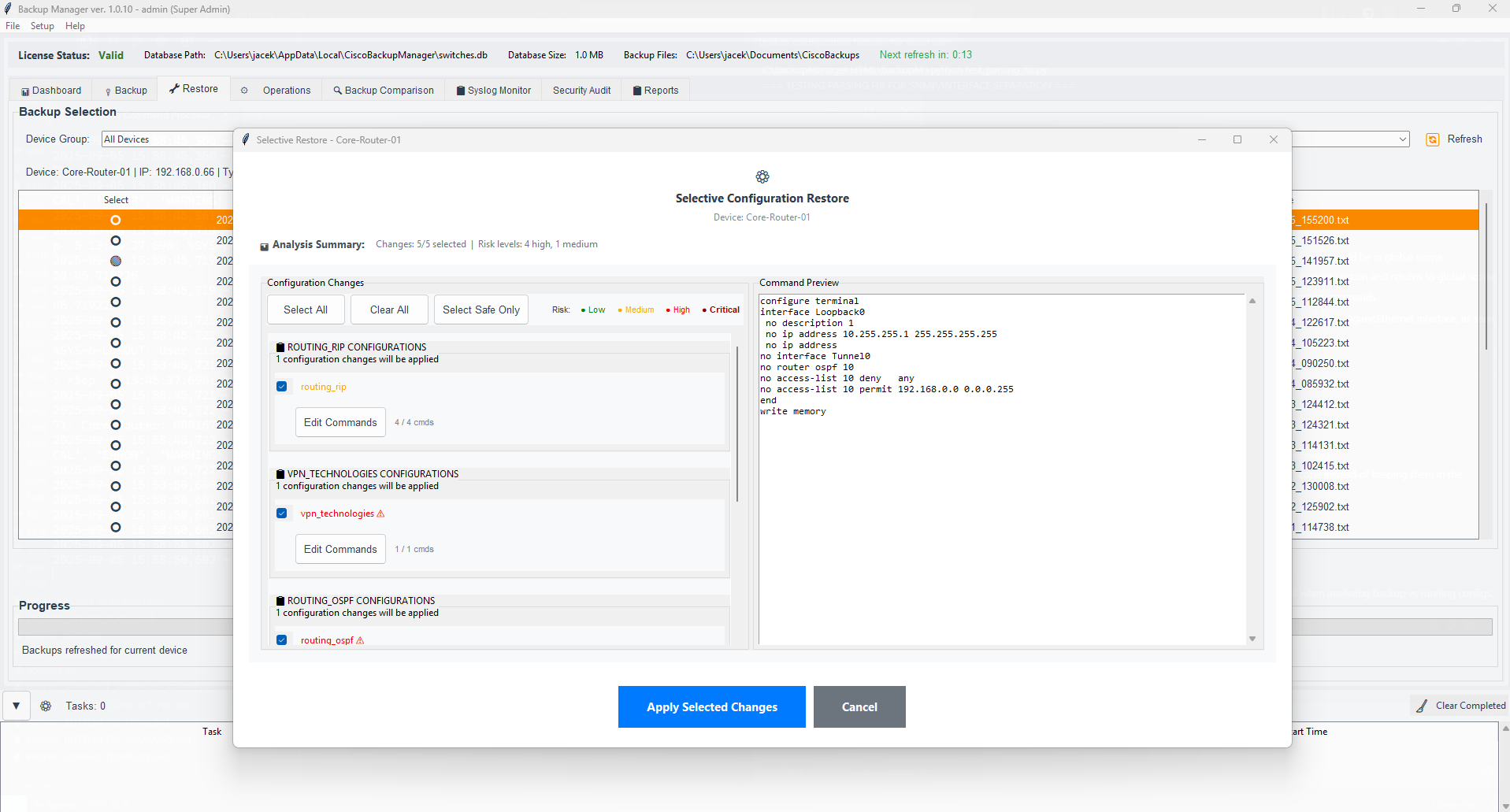The height and width of the screenshot is (812, 1510).
Task: Click the red High risk legend dot
Action: click(x=668, y=310)
